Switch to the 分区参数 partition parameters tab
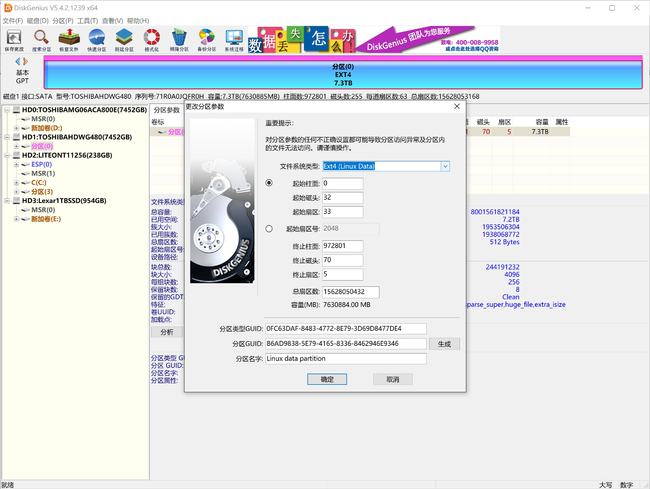650x489 pixels. [167, 110]
